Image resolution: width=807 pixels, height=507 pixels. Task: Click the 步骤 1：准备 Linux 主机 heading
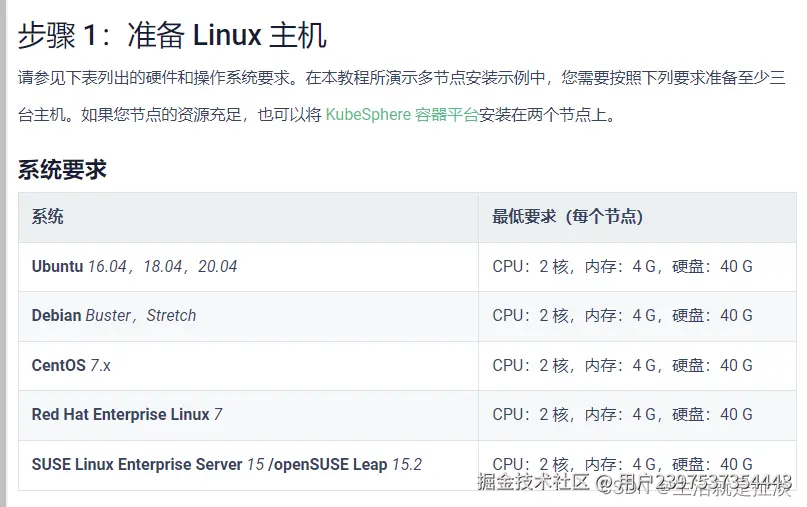click(172, 36)
